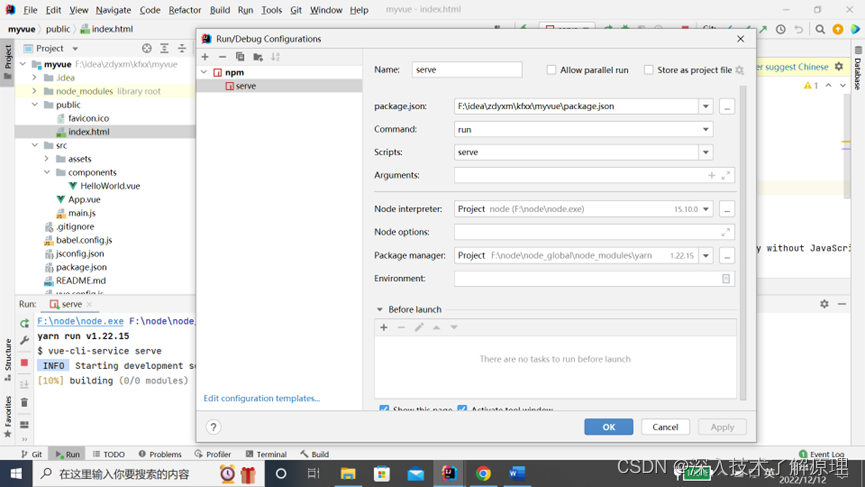This screenshot has height=487, width=865.
Task: Open Store as project file gear
Action: click(740, 70)
